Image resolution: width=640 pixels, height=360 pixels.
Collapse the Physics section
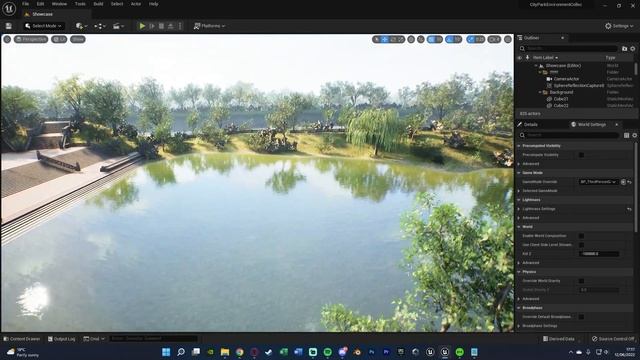click(x=519, y=271)
